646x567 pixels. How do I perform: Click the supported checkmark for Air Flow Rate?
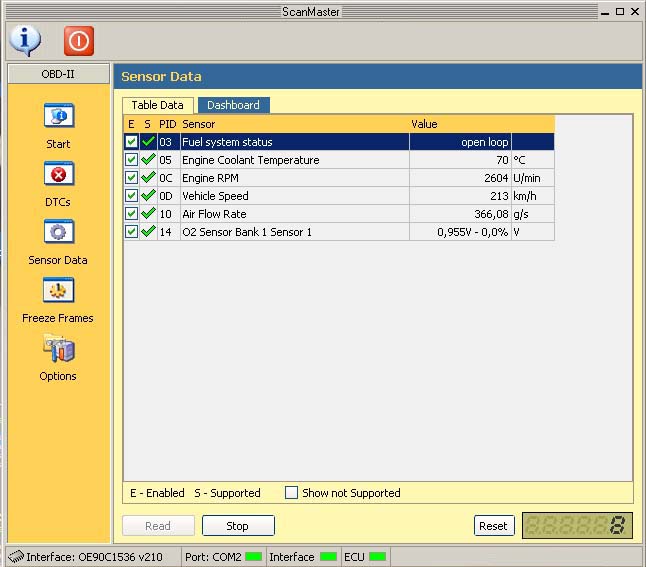(148, 213)
